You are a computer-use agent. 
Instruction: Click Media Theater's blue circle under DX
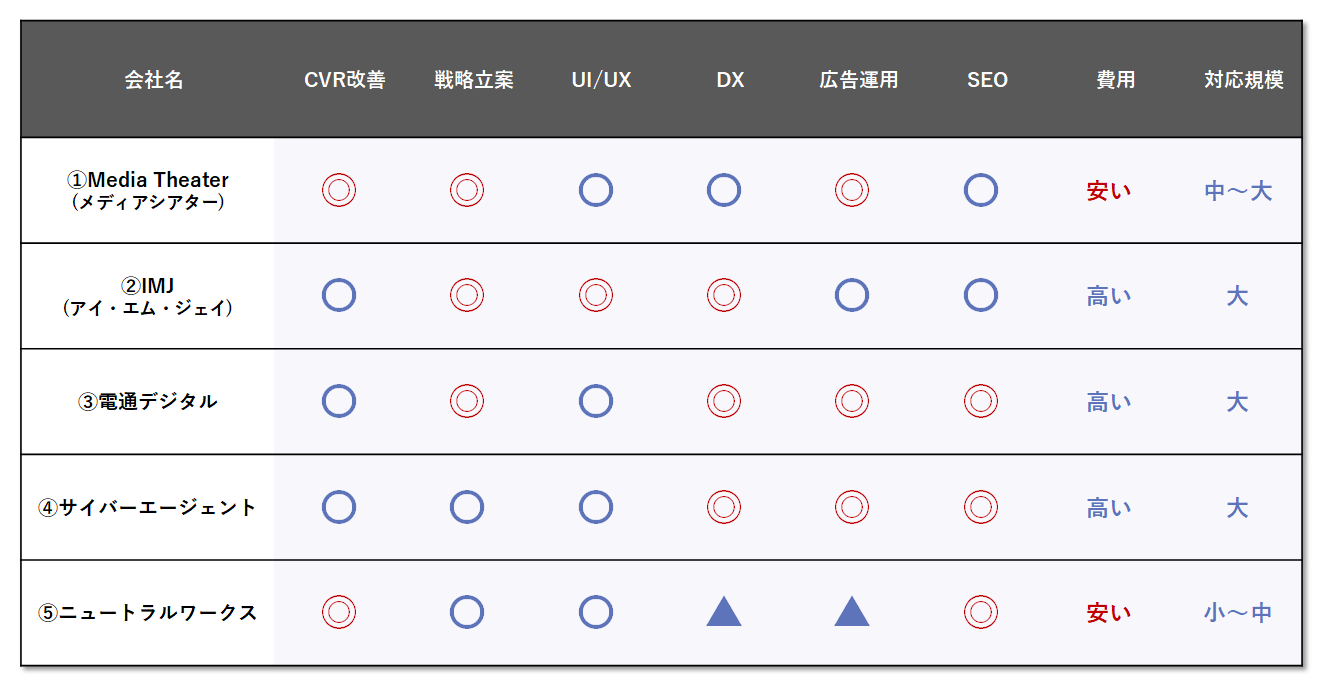[724, 190]
